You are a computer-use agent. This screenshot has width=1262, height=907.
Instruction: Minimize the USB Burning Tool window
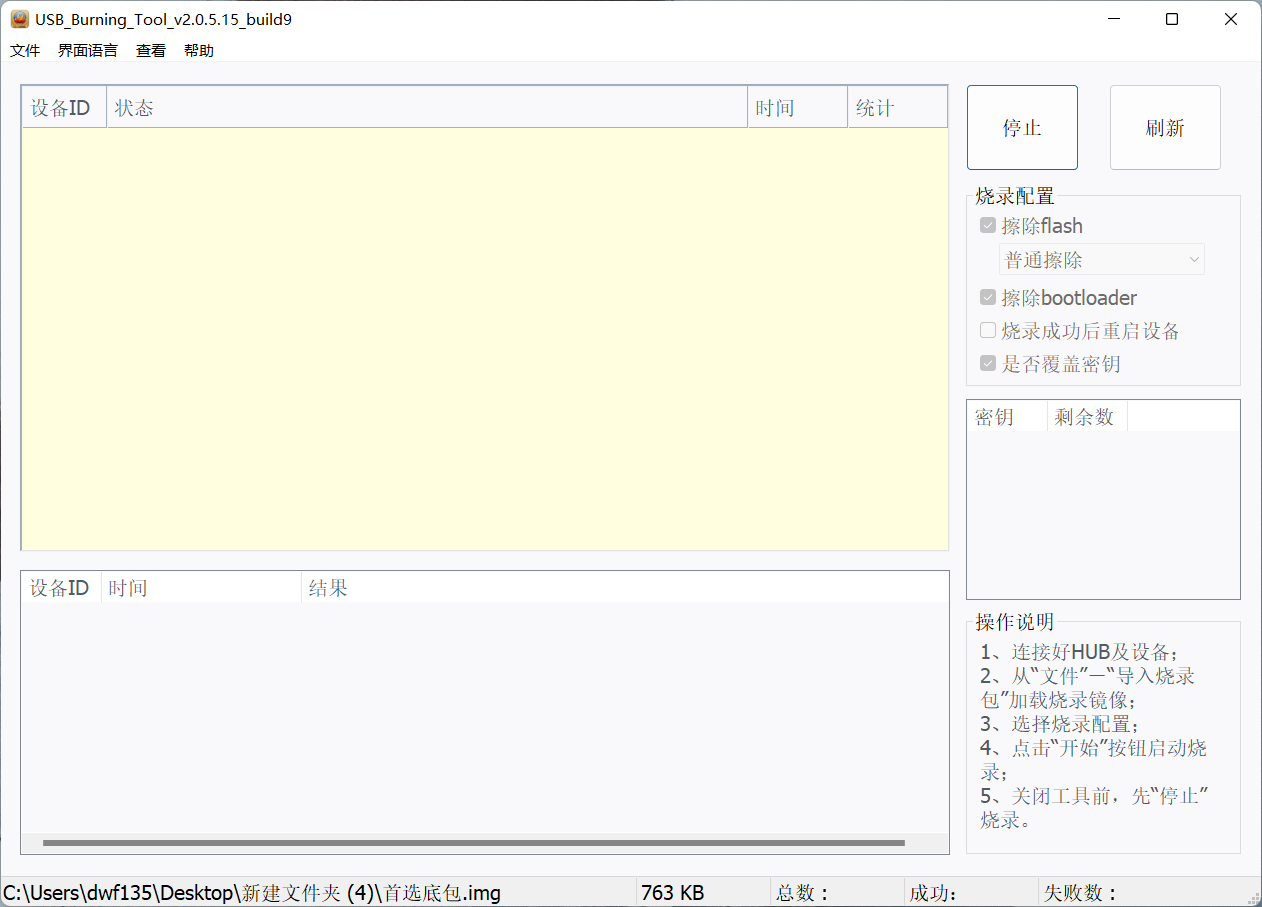(x=1113, y=19)
